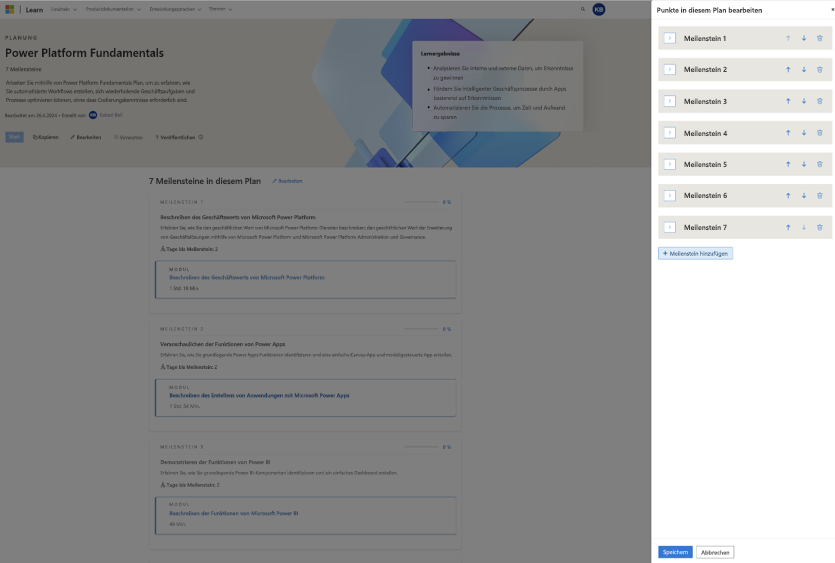Delete Meilenstein 7 using trash icon
The height and width of the screenshot is (563, 835).
pyautogui.click(x=820, y=227)
